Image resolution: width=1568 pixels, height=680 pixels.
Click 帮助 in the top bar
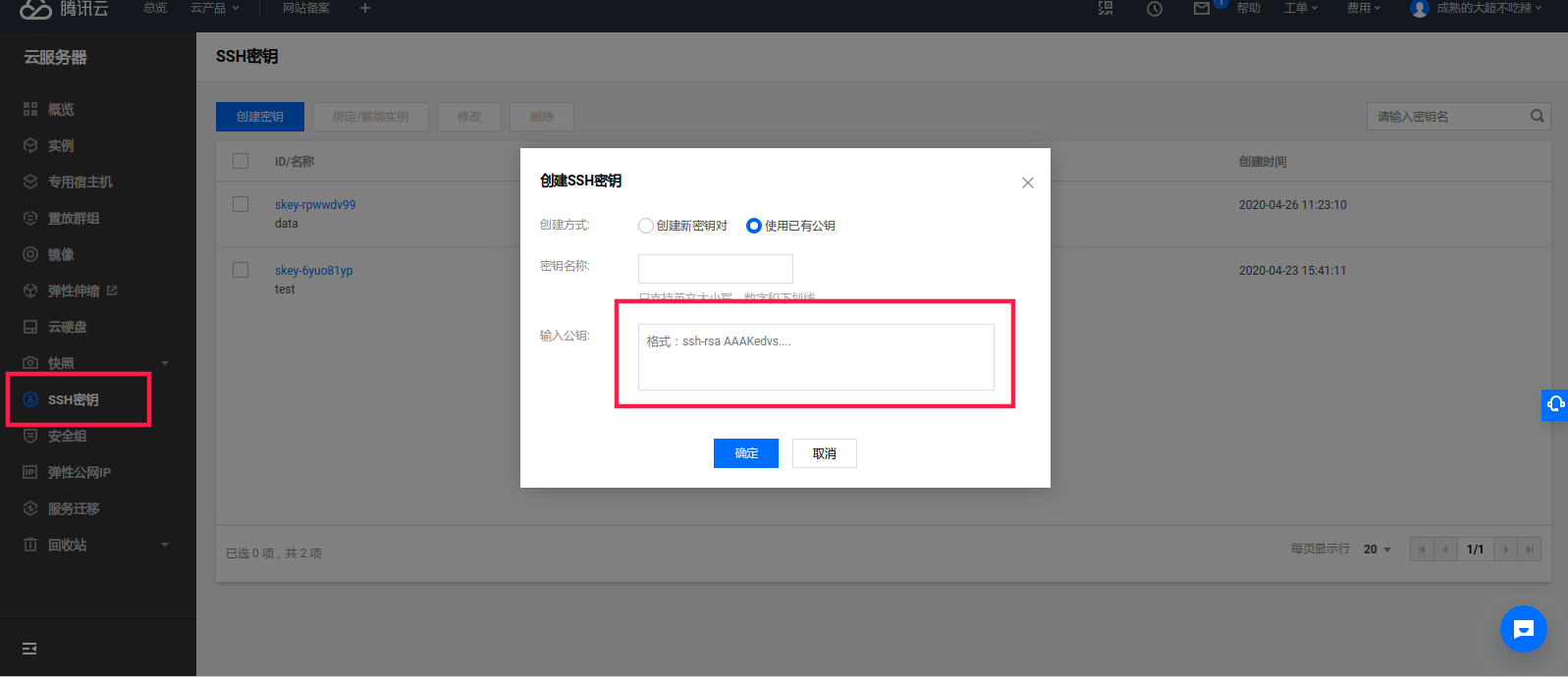tap(1249, 8)
